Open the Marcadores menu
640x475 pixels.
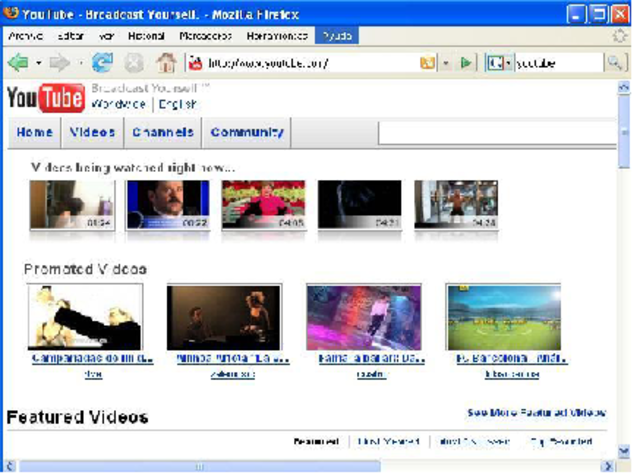click(x=205, y=36)
